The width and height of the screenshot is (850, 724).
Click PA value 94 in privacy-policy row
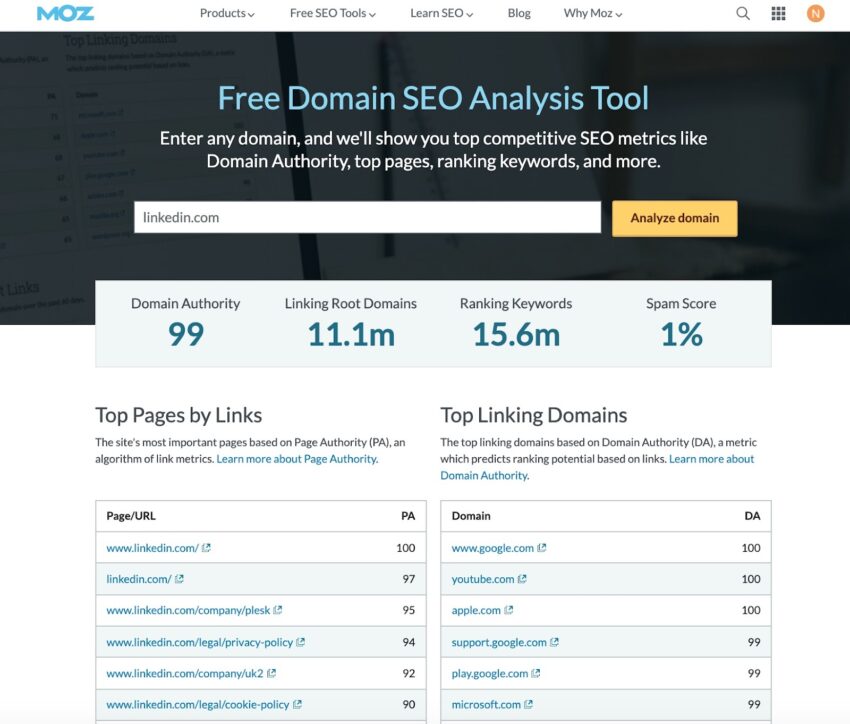pos(409,642)
